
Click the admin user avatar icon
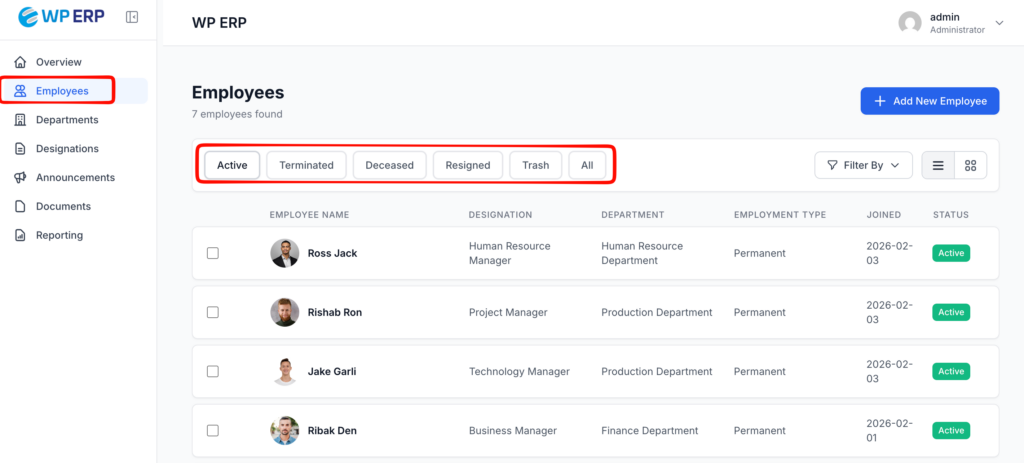click(909, 23)
